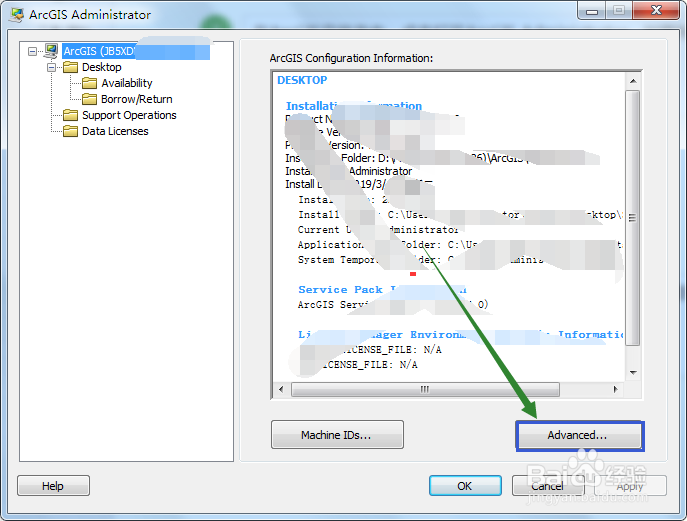The image size is (687, 521).
Task: Minimize the ArcGIS Administrator window
Action: point(592,11)
